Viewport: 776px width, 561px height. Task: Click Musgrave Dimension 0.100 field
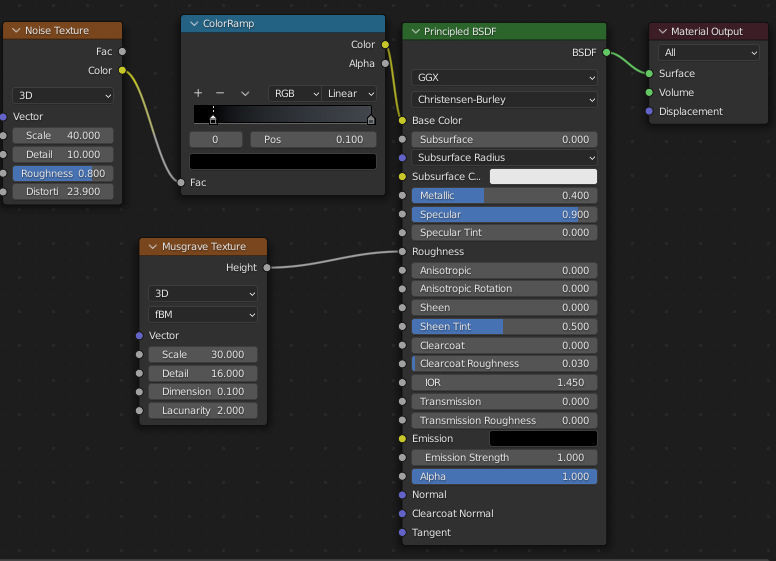tap(203, 392)
